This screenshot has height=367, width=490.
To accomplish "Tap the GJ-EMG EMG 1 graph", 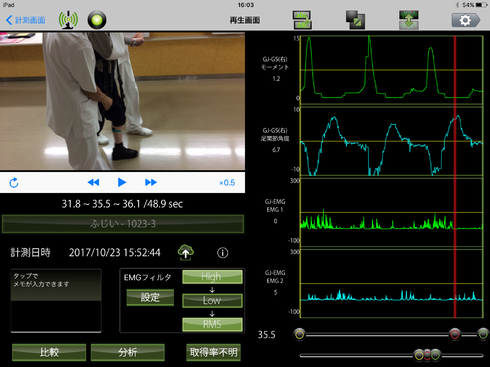I will click(392, 213).
